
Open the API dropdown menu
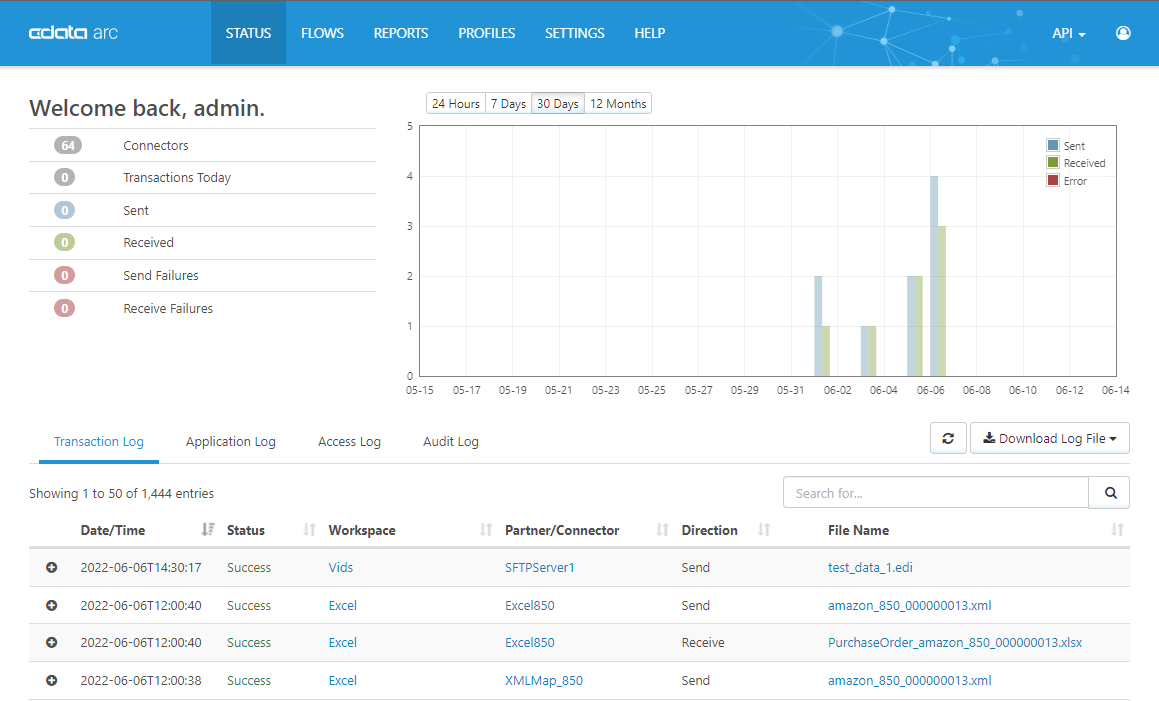click(x=1069, y=33)
